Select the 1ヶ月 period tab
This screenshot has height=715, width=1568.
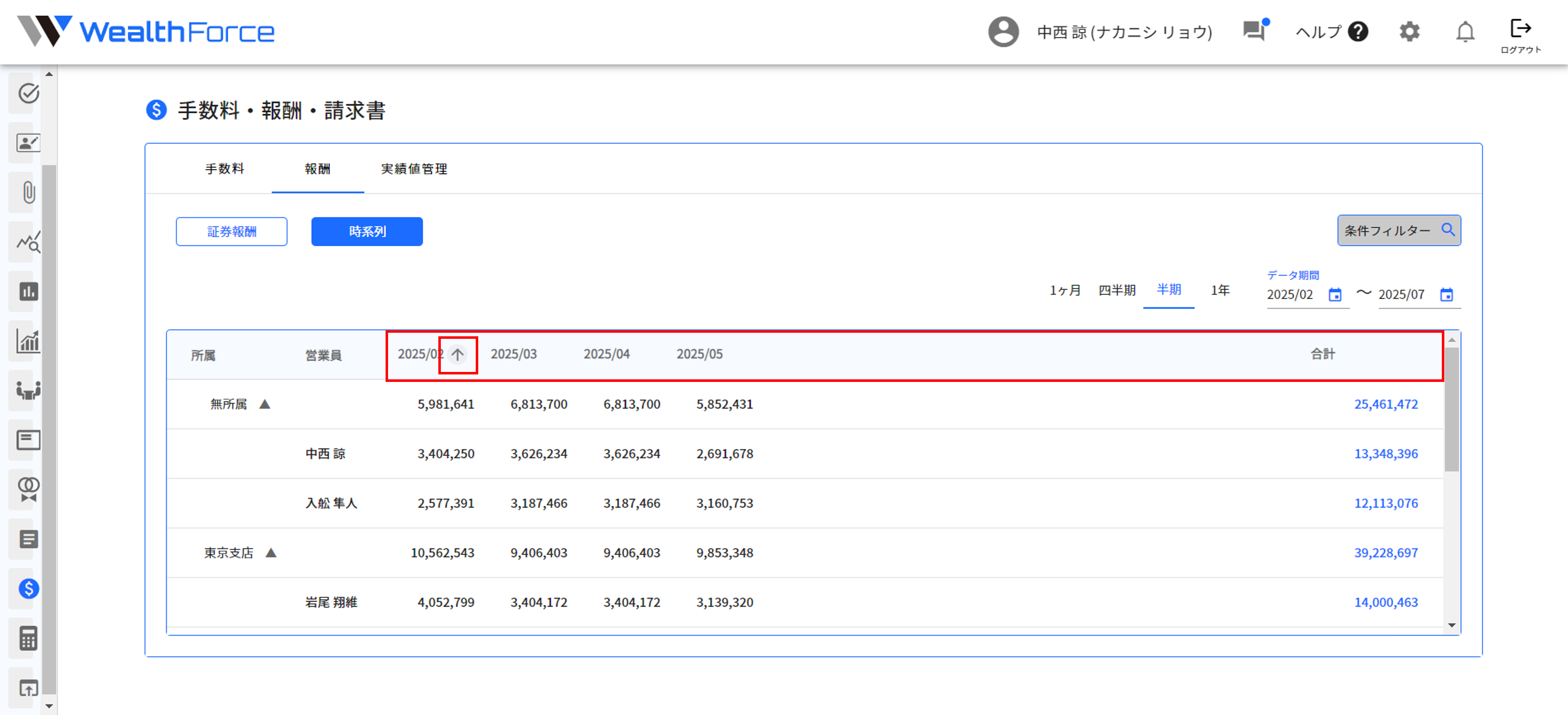(1065, 290)
